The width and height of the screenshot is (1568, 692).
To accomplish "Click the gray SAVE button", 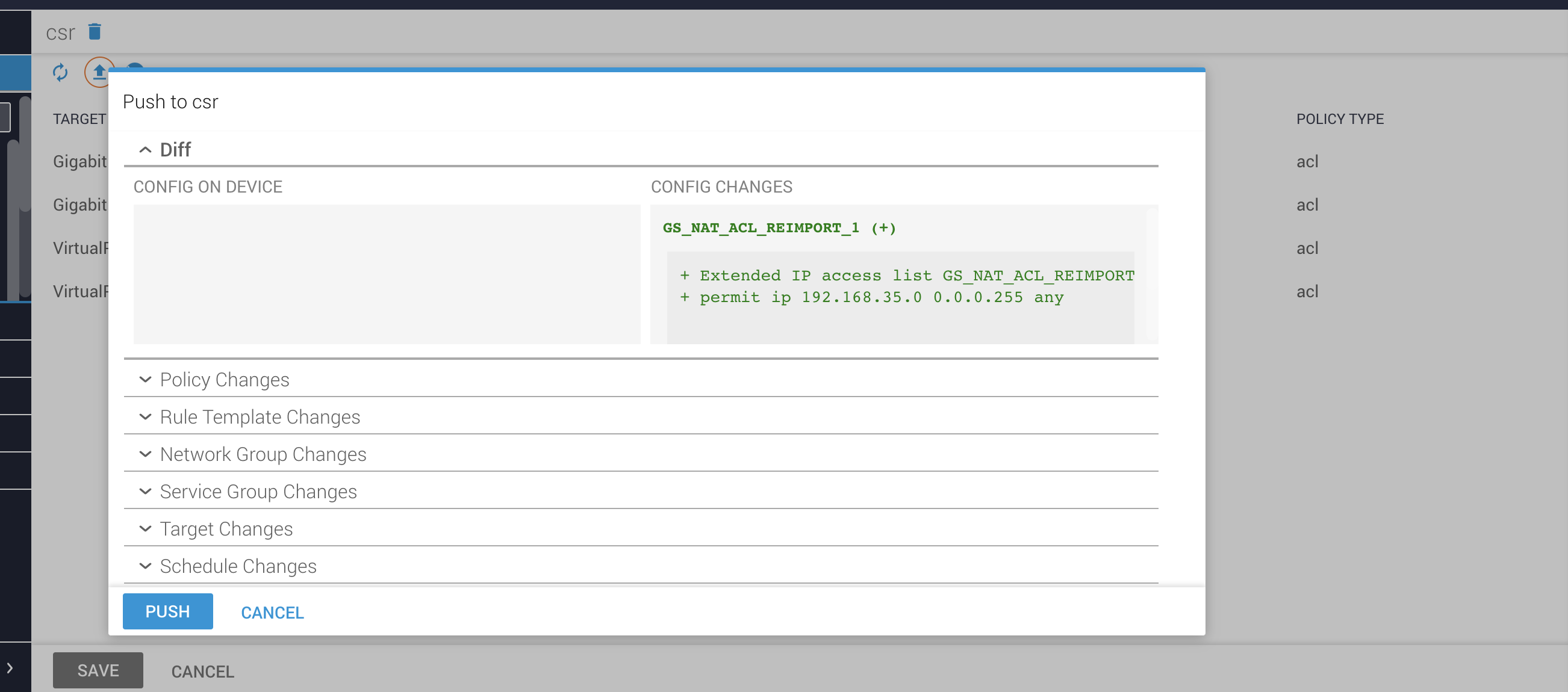I will pos(98,670).
